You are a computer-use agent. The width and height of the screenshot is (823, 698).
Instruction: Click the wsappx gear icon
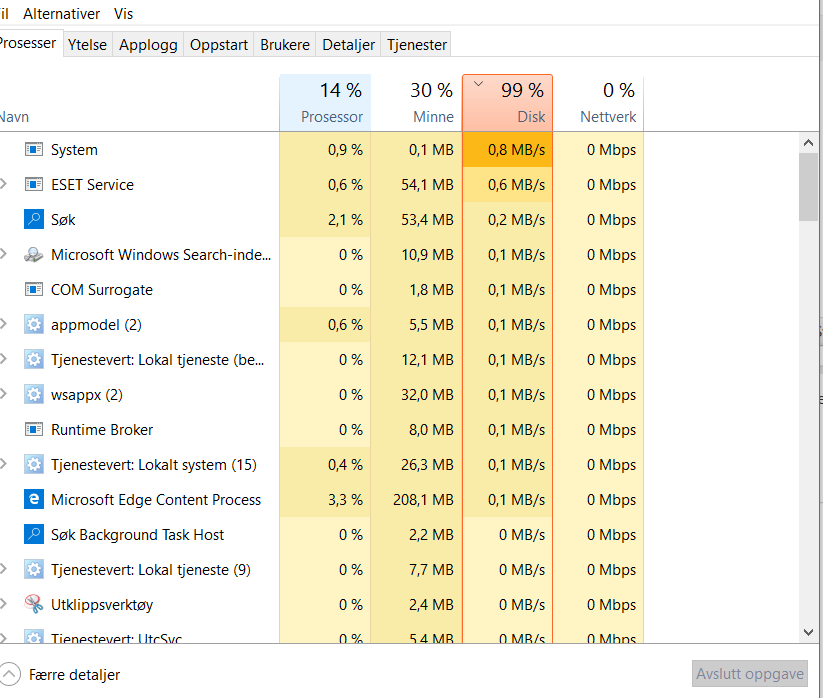click(x=34, y=395)
